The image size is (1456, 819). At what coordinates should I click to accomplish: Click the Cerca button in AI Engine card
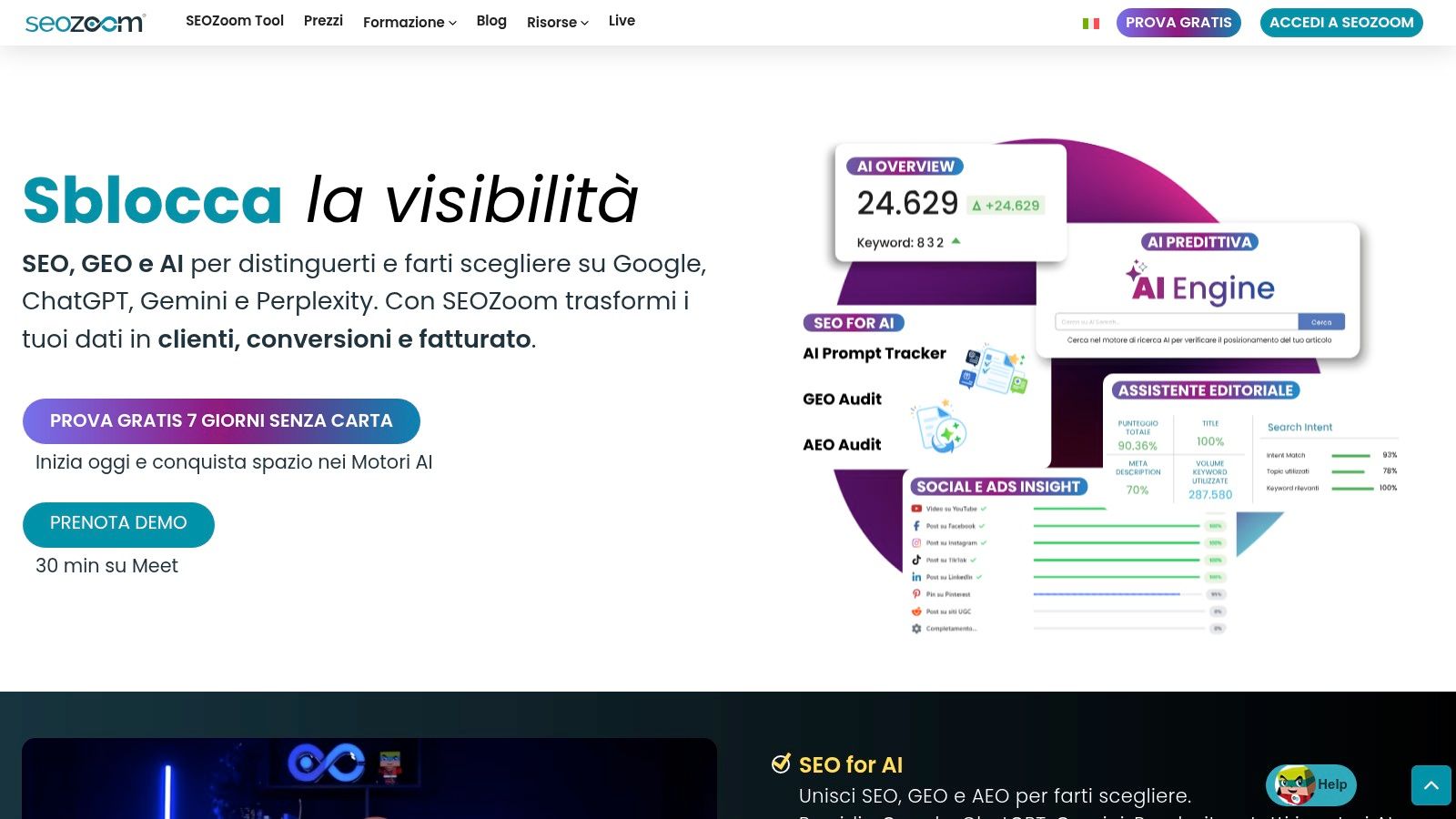(1321, 322)
